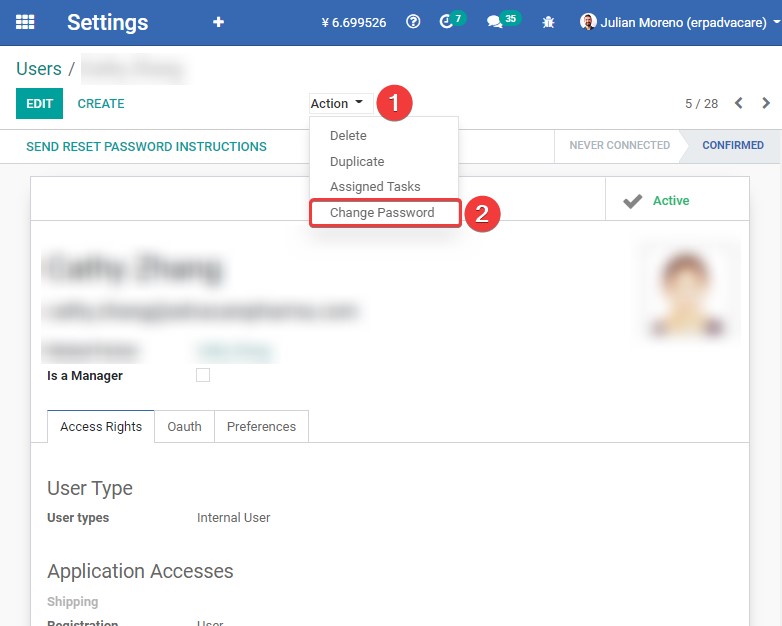The height and width of the screenshot is (626, 782).
Task: Click Julian Moreno's avatar picture
Action: pos(588,22)
